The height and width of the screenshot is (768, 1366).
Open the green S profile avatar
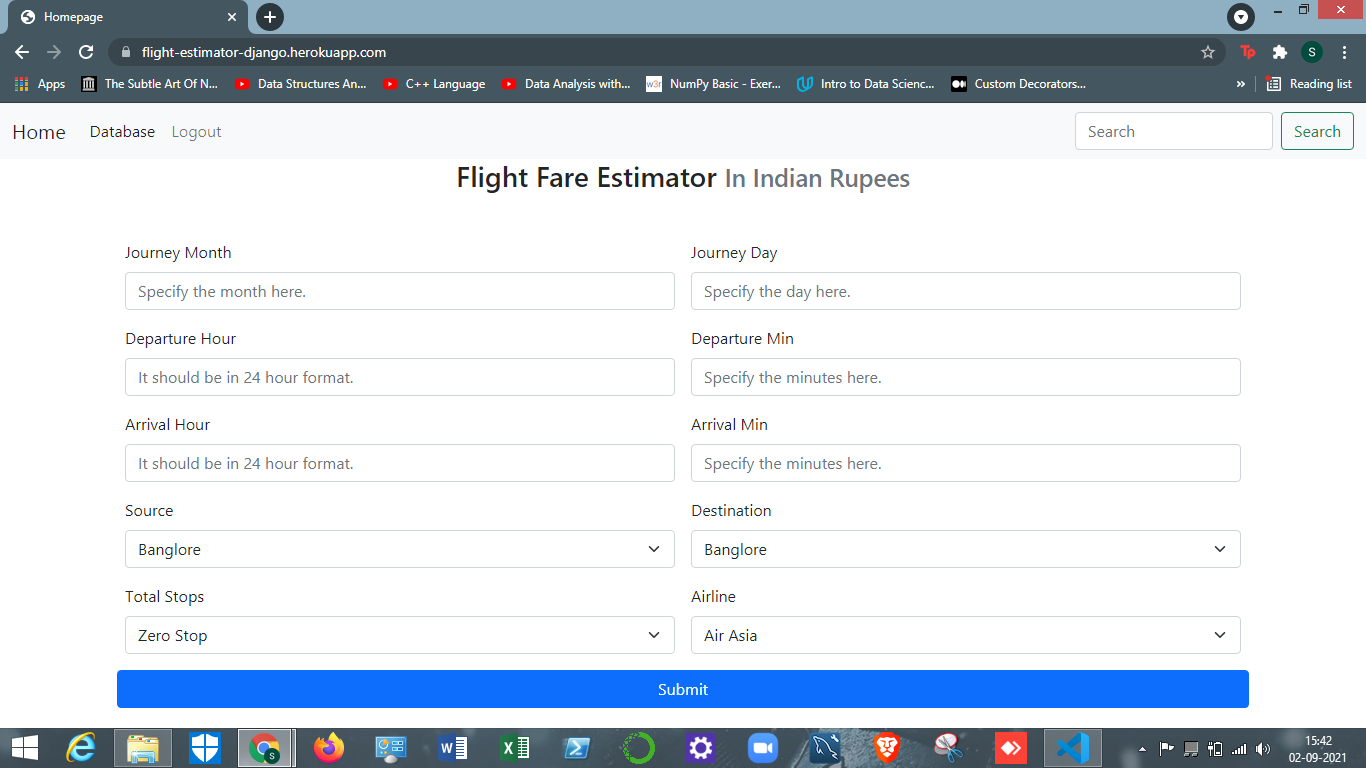pyautogui.click(x=1311, y=52)
